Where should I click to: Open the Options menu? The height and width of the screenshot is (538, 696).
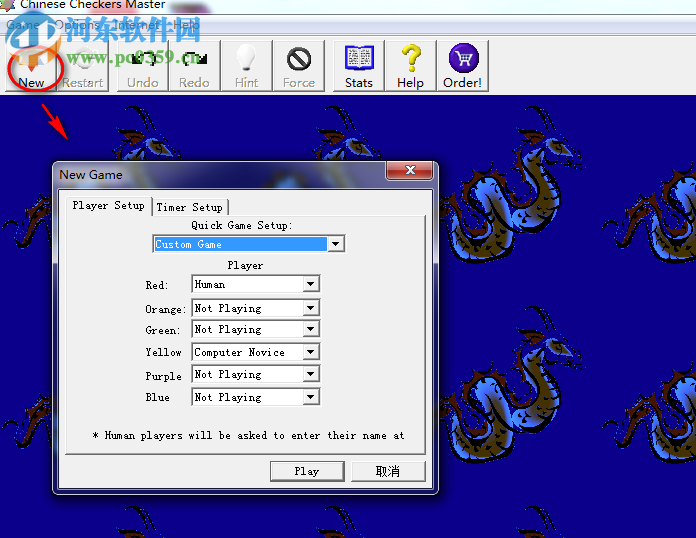point(76,25)
